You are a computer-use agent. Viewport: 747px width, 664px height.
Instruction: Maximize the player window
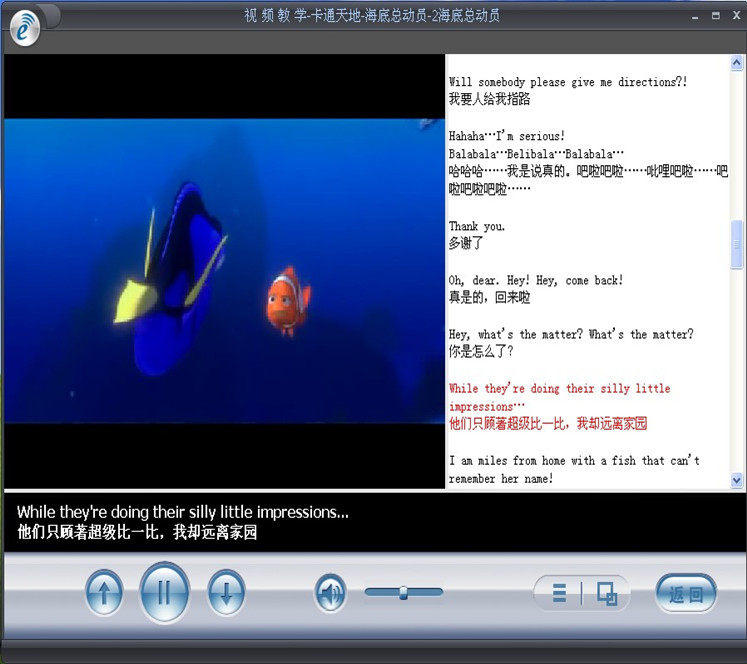(x=716, y=16)
